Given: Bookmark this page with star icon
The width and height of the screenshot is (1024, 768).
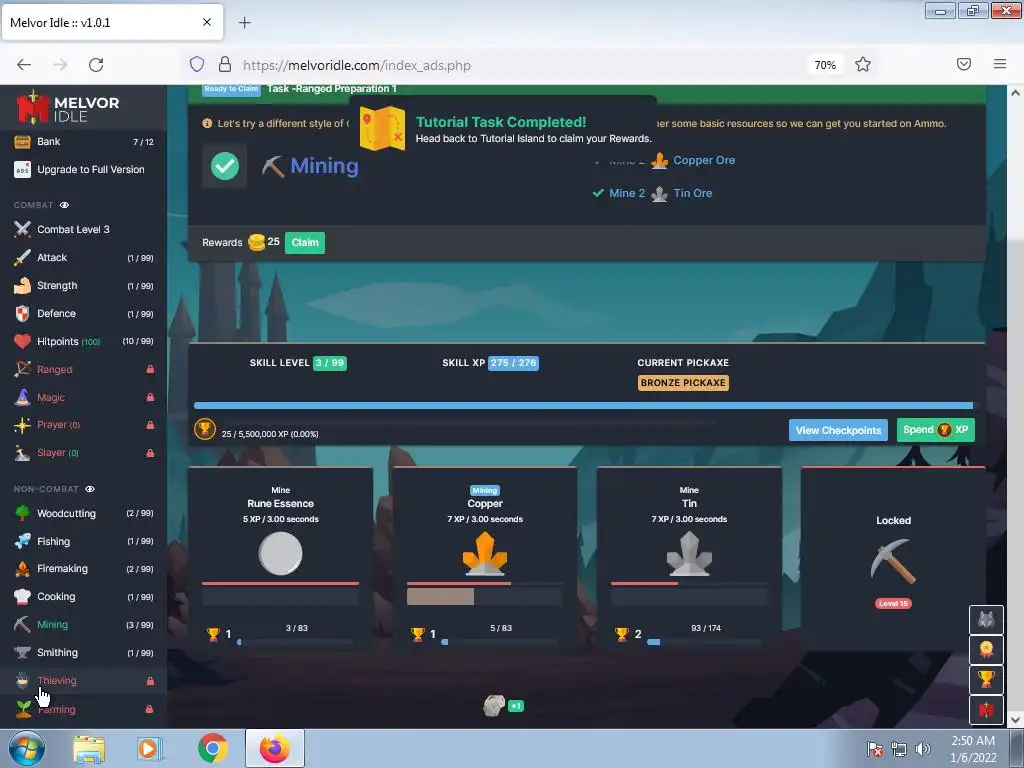Looking at the screenshot, I should click(863, 65).
